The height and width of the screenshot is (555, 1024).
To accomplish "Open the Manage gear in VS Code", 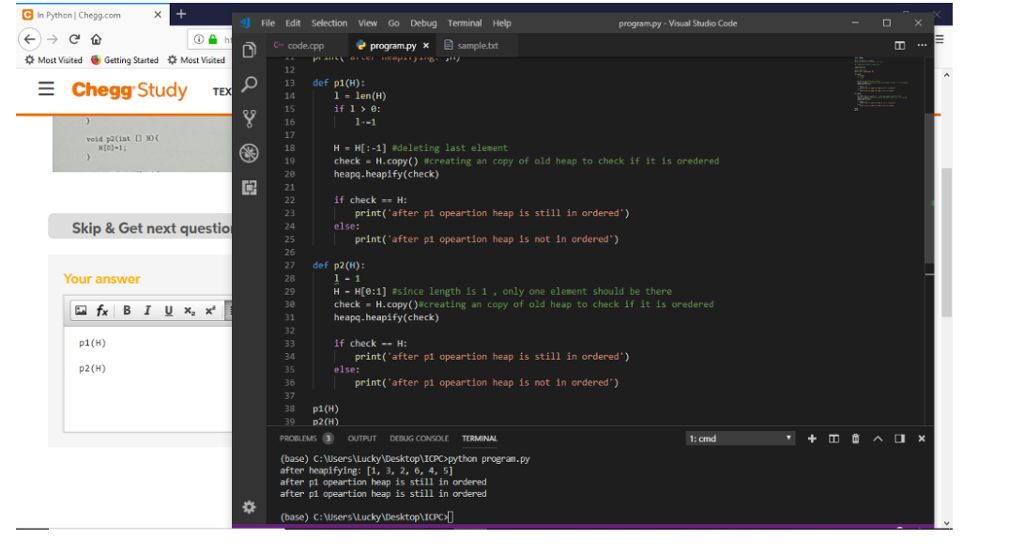I will coord(249,507).
